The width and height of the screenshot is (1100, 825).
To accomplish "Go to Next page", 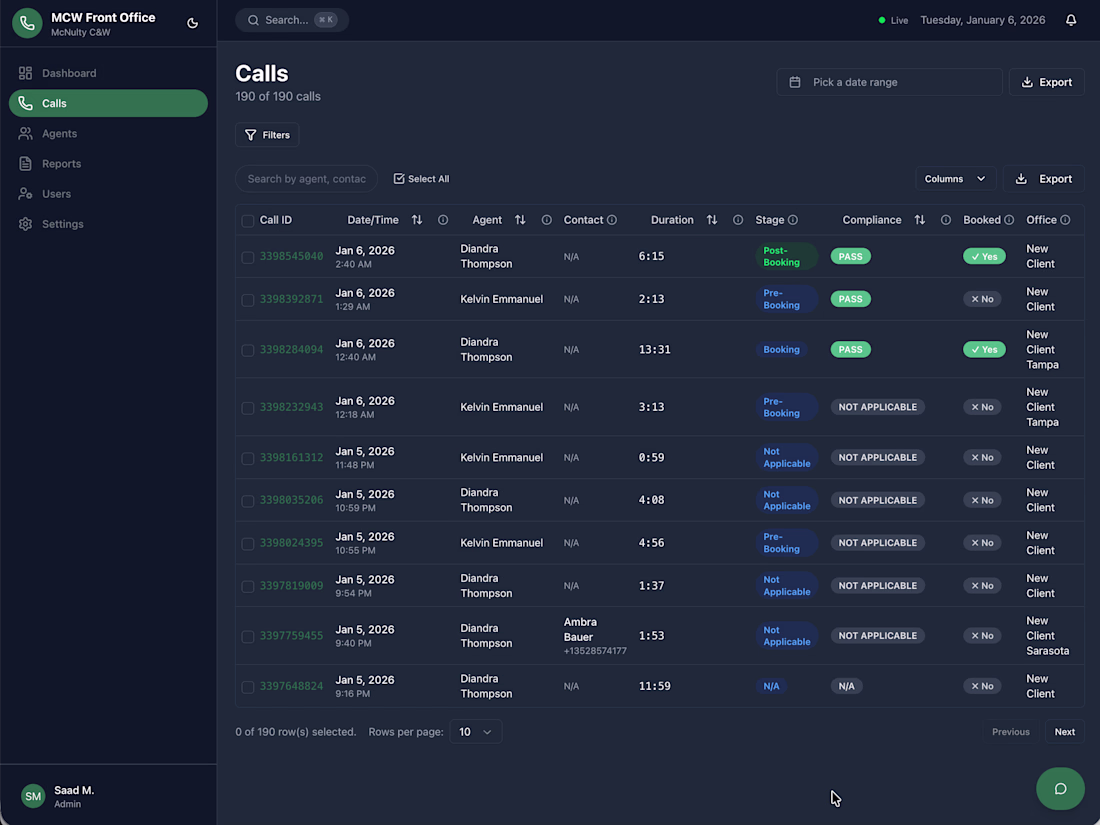I will 1064,732.
